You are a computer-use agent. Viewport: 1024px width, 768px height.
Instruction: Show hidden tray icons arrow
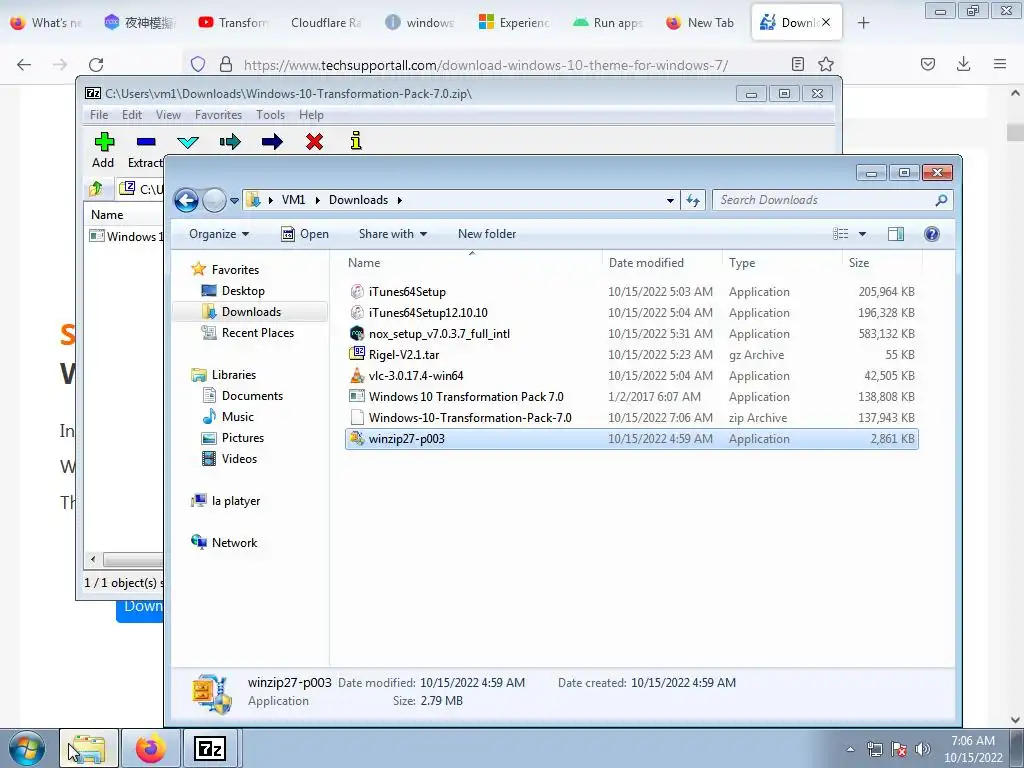click(x=850, y=749)
